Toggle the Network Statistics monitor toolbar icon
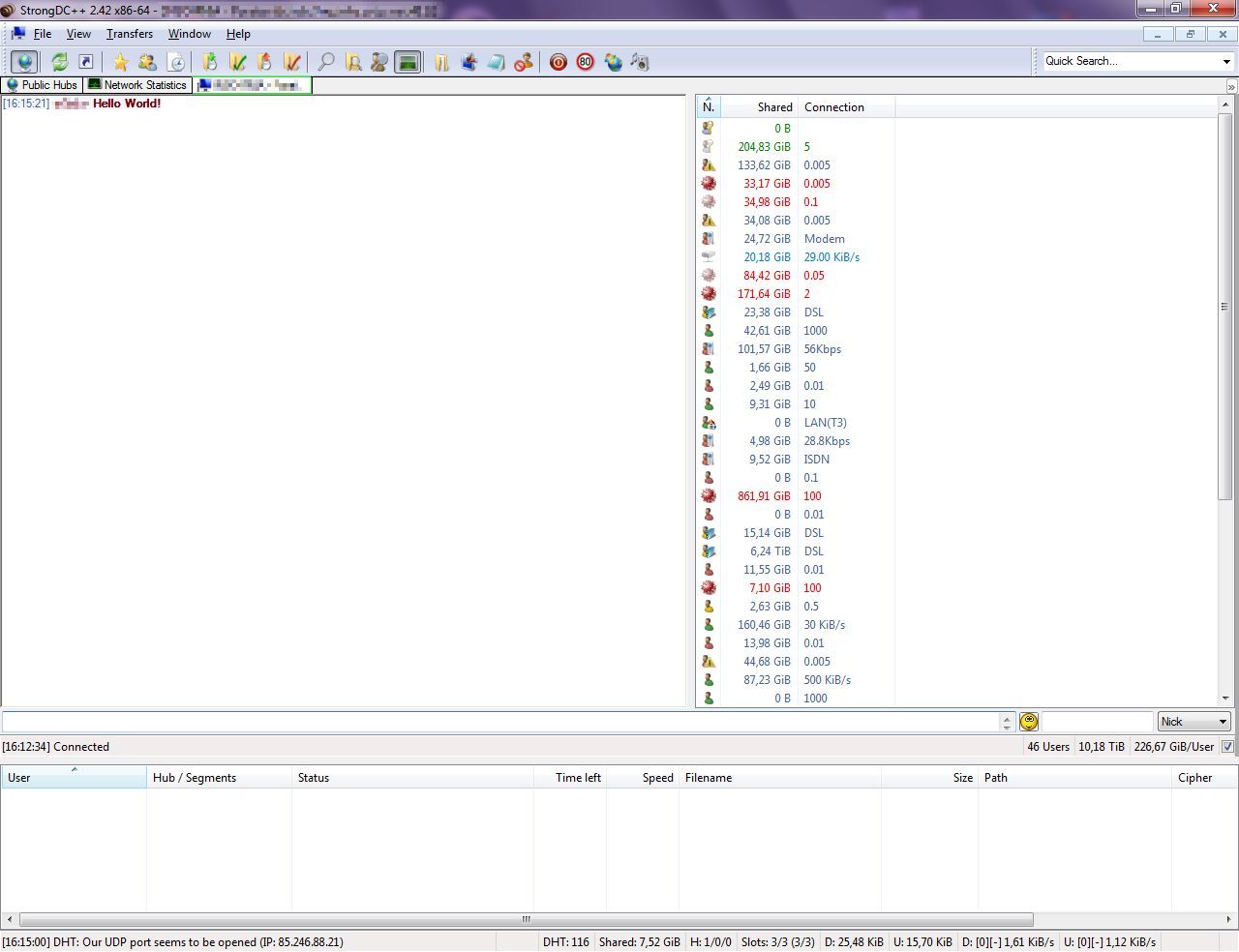The width and height of the screenshot is (1239, 952). 408,62
